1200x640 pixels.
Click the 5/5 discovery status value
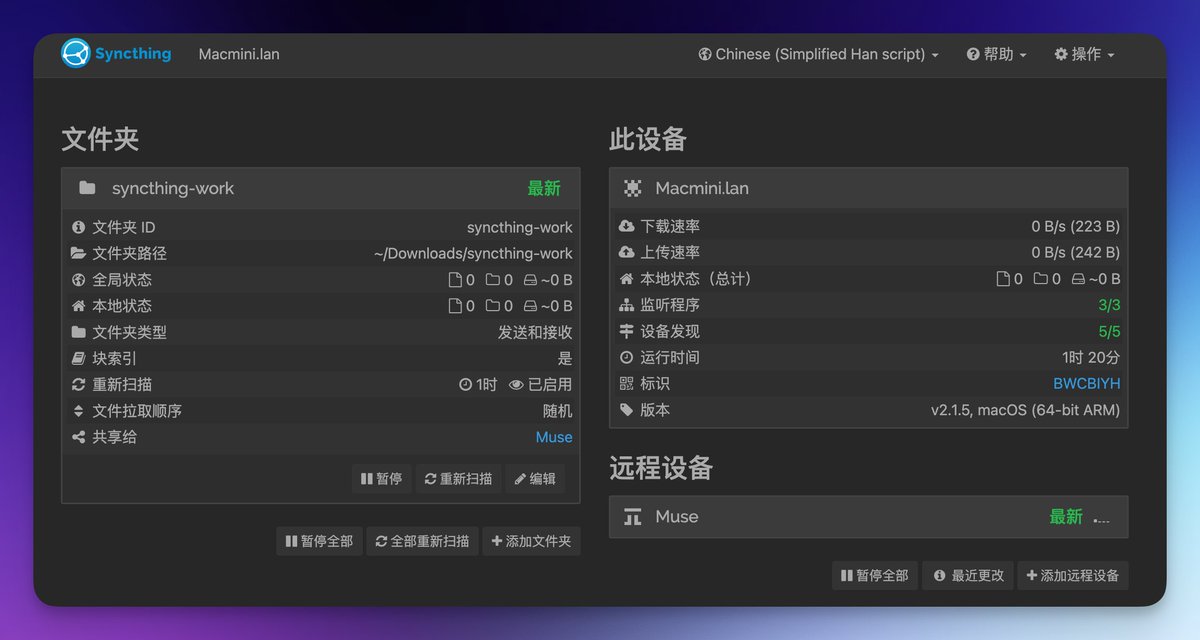1109,331
